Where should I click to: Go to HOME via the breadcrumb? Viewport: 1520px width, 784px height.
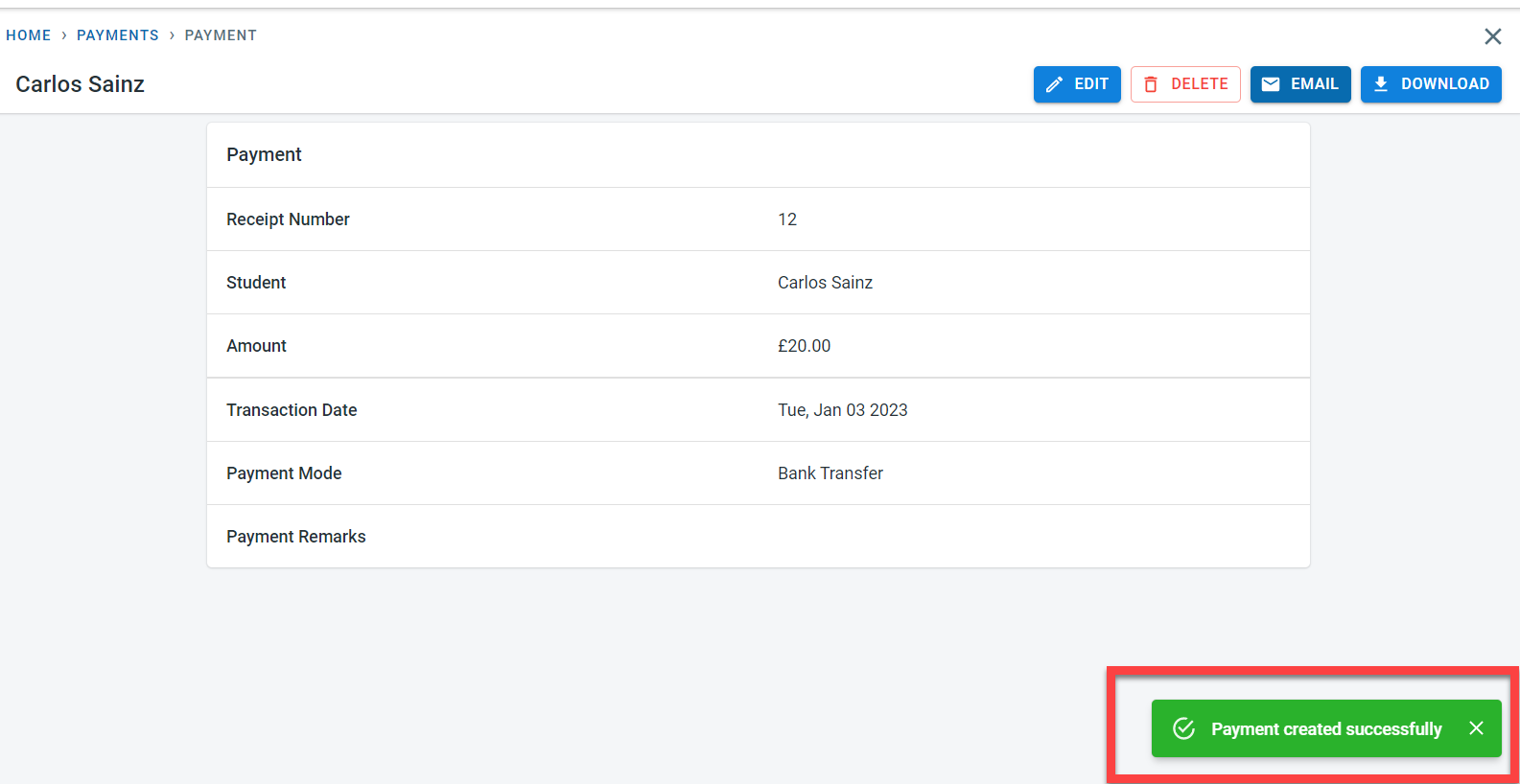pos(29,35)
